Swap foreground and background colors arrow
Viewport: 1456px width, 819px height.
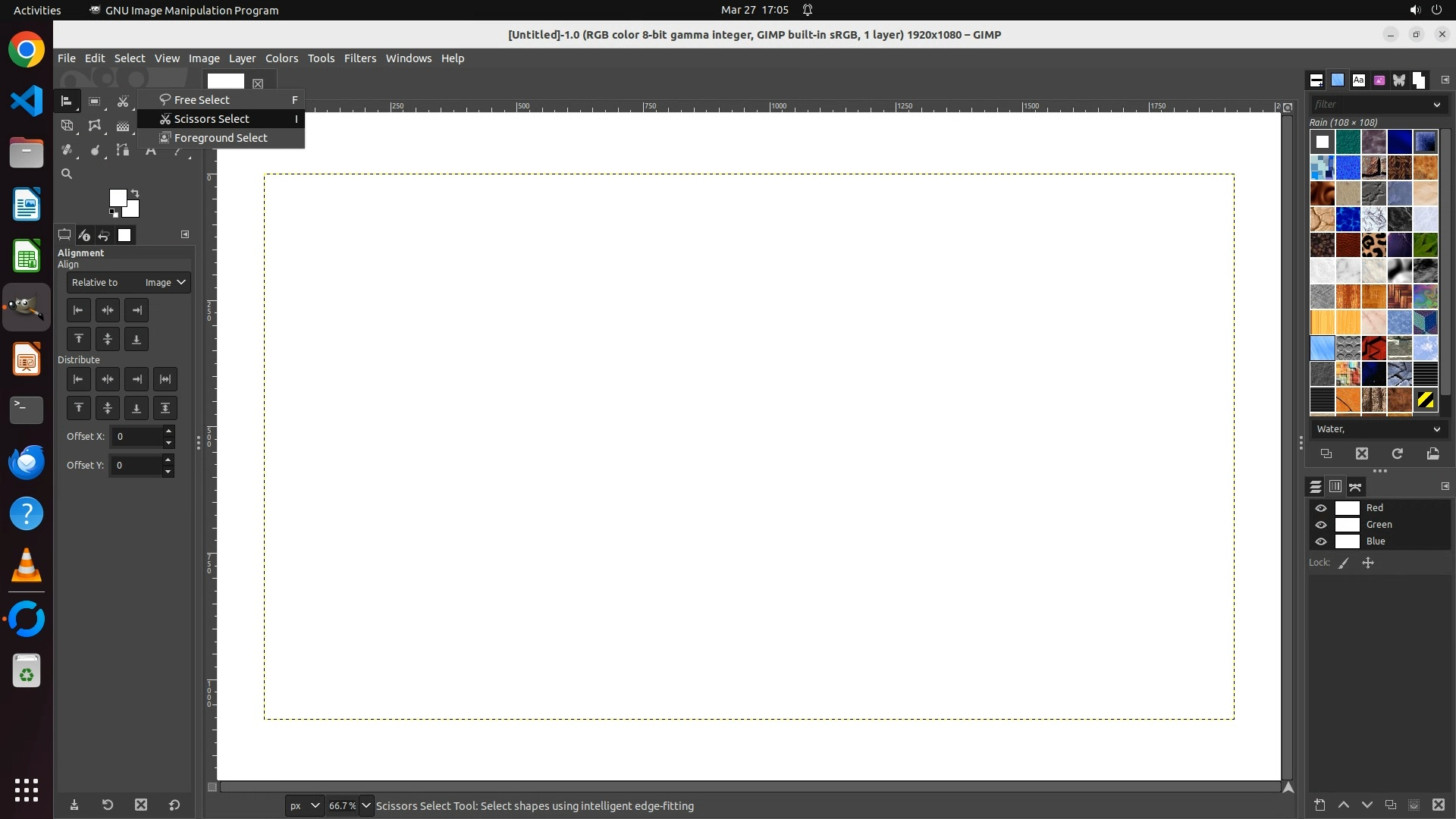point(135,193)
